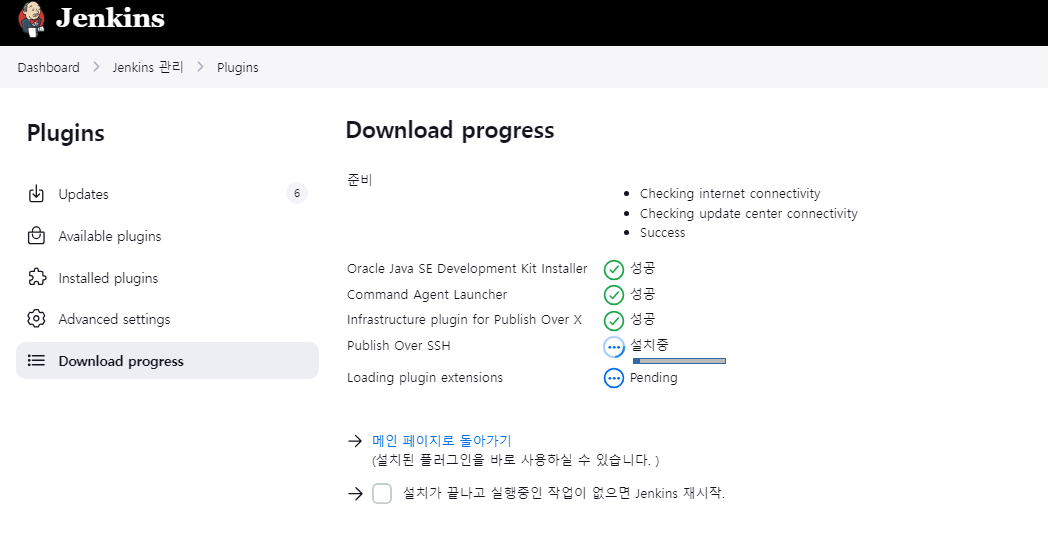
Task: Click the Publish Over SSH plugin name
Action: coord(399,346)
